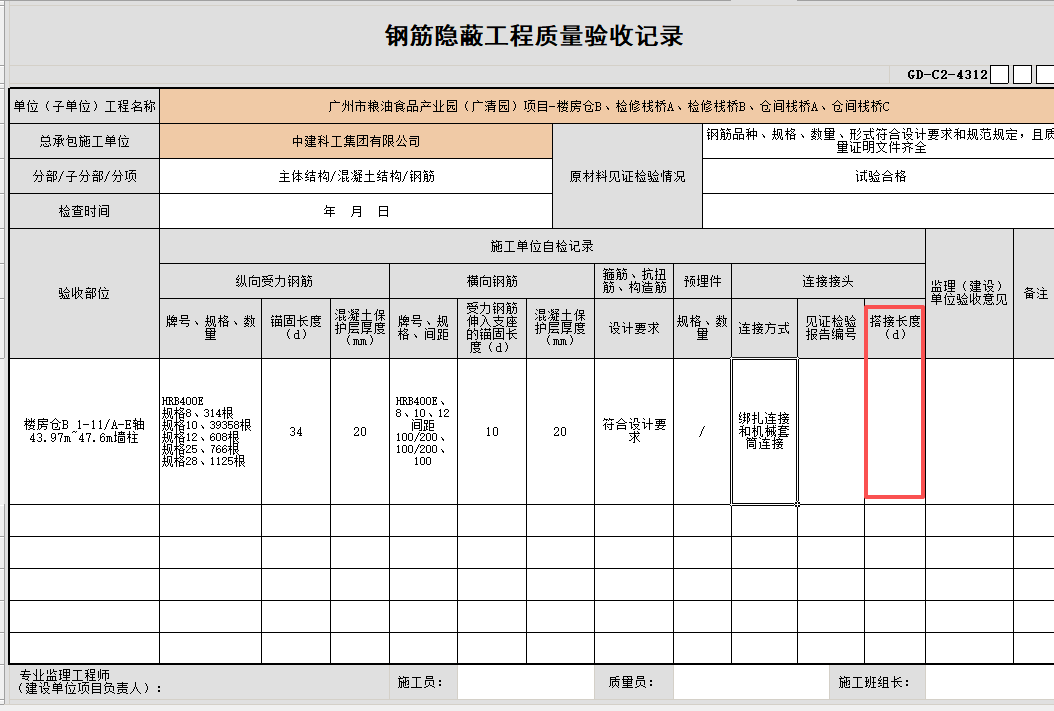This screenshot has width=1054, height=711.
Task: Click the blank field after 施工班组长
Action: 988,683
